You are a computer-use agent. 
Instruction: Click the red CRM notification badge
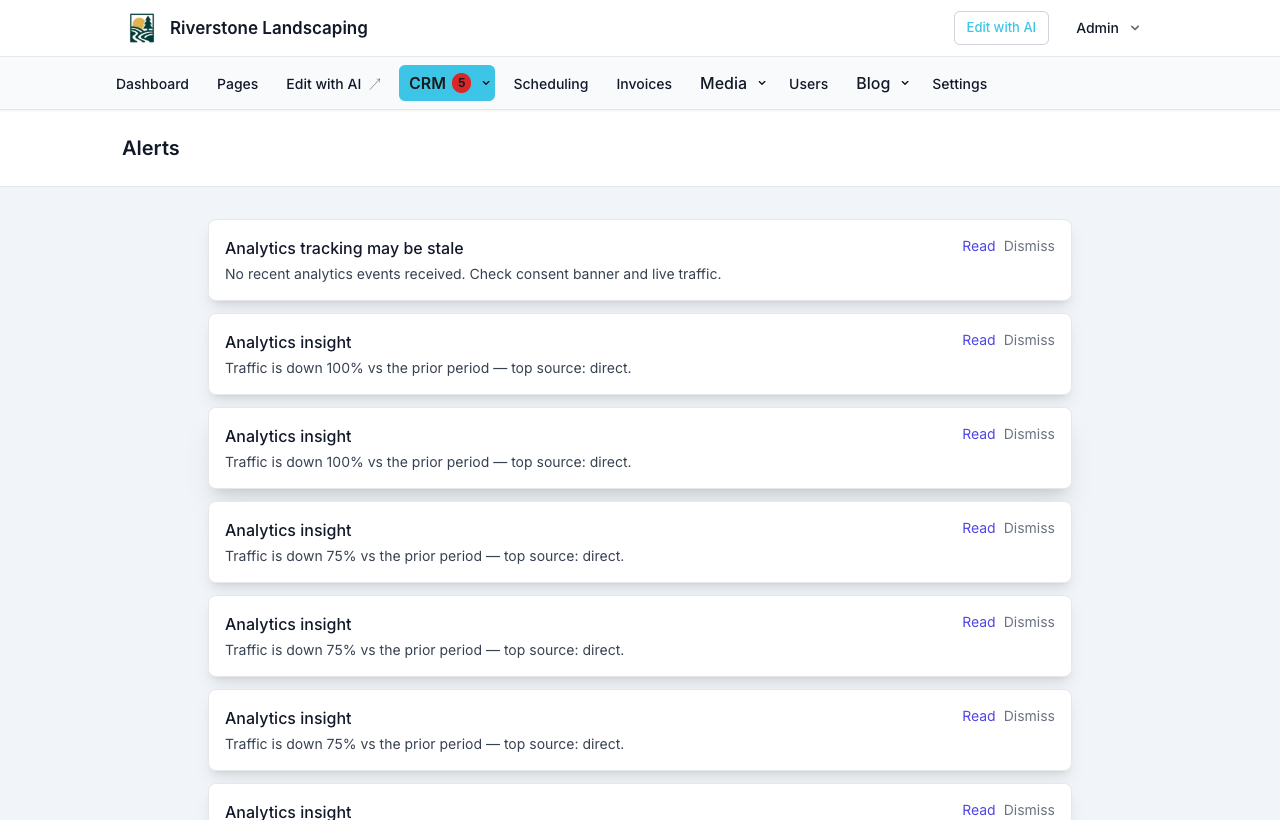coord(461,83)
